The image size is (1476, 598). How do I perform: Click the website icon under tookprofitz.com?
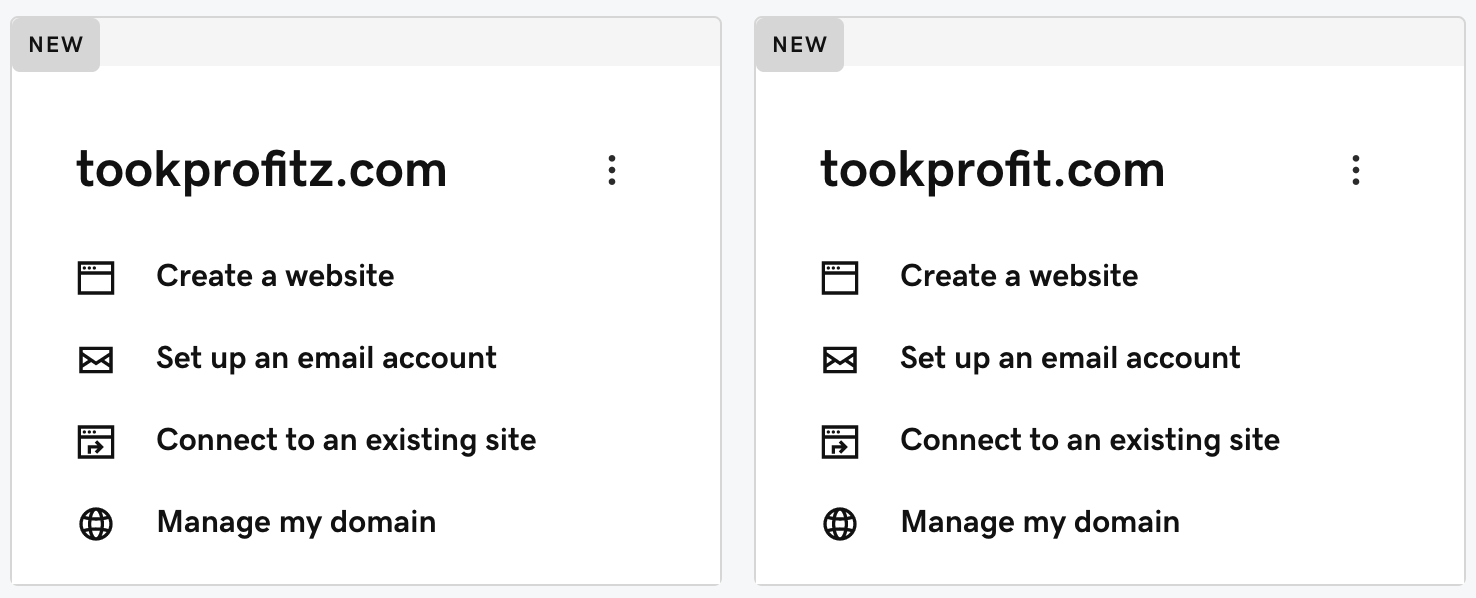pos(96,277)
